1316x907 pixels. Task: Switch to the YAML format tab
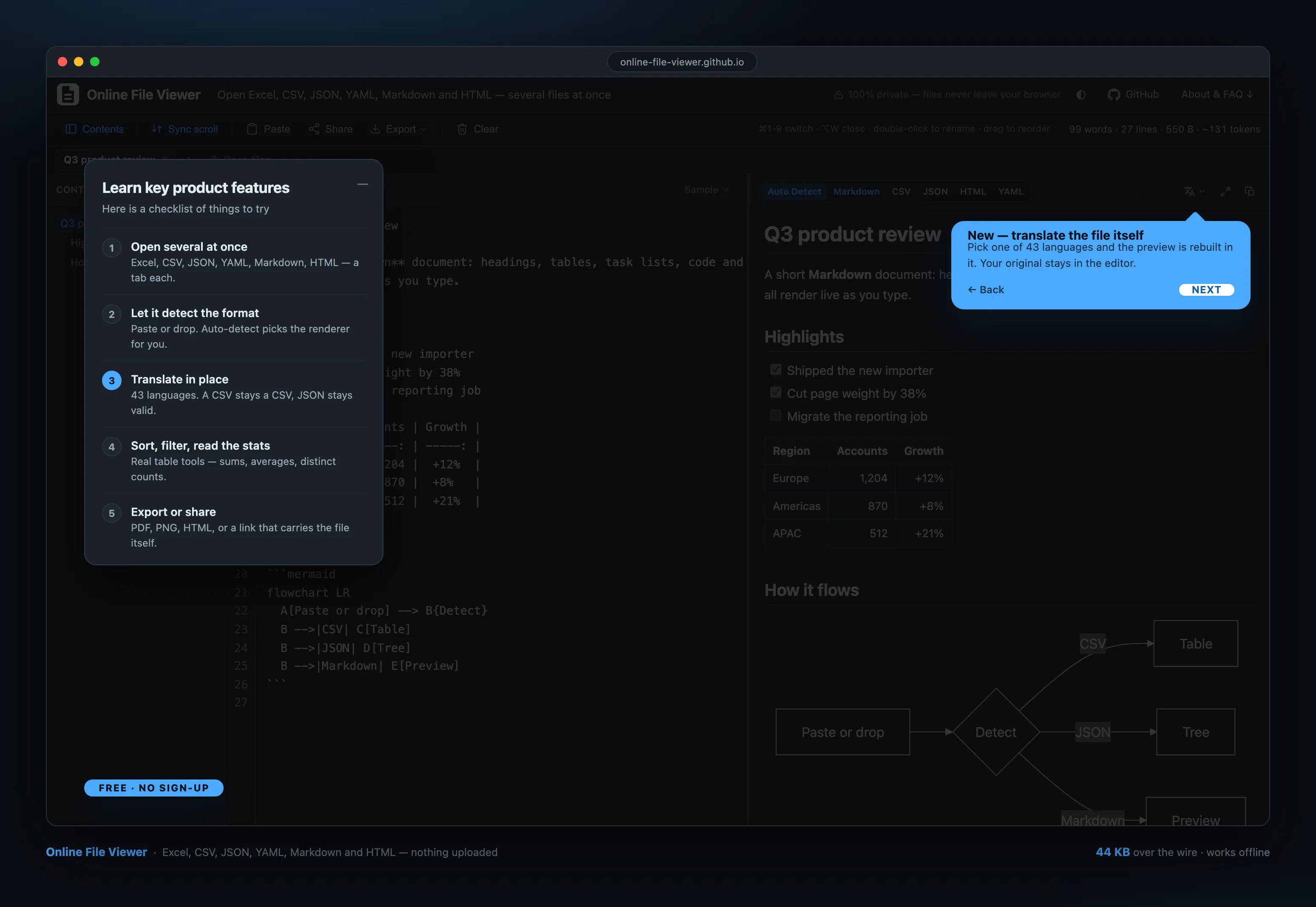[x=1011, y=192]
